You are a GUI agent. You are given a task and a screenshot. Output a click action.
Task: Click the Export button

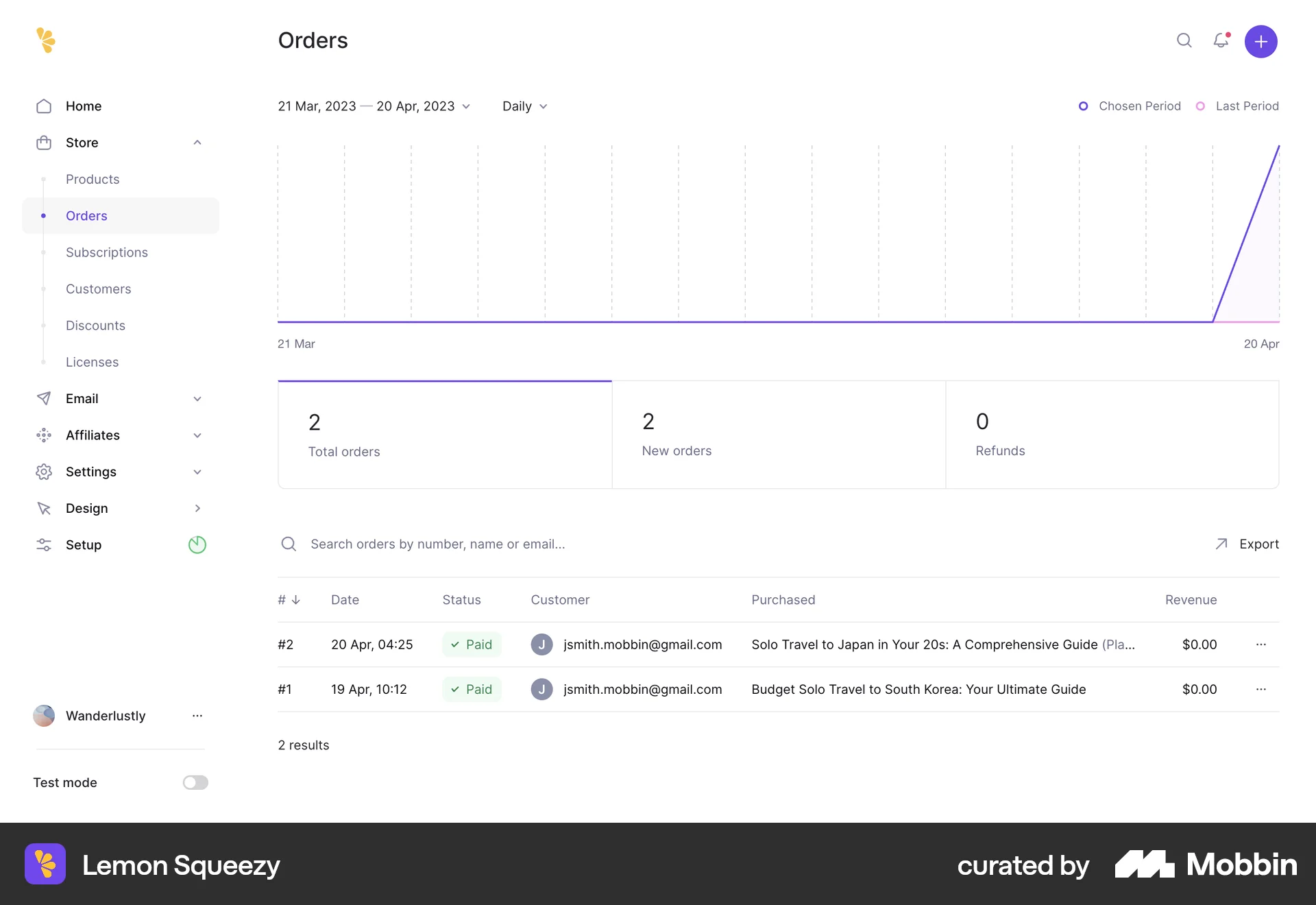pyautogui.click(x=1247, y=544)
